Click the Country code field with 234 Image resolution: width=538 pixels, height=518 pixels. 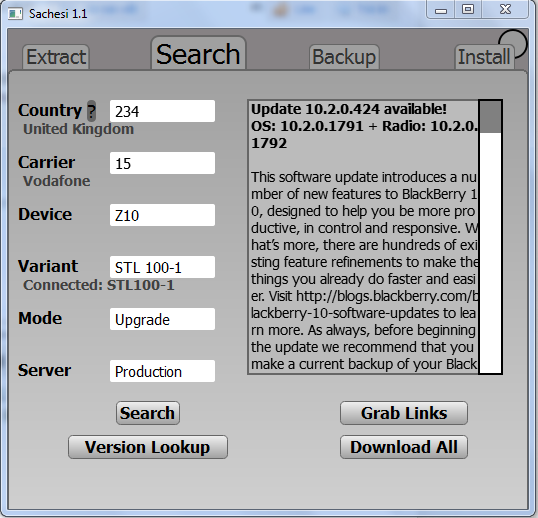tap(162, 111)
